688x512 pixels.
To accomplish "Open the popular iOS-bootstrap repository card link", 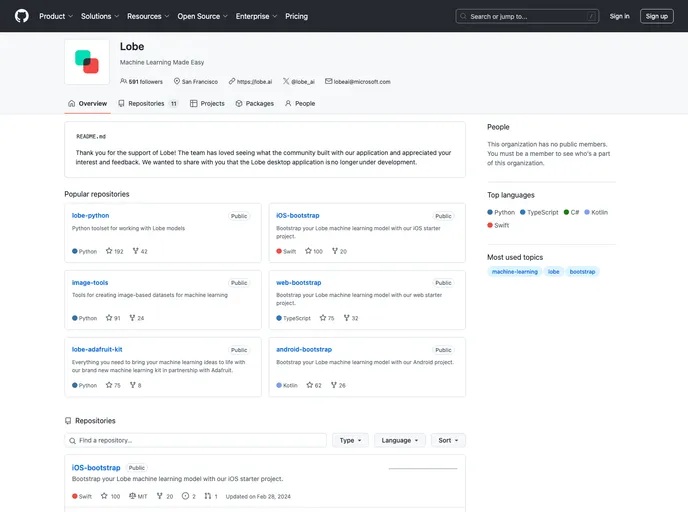I will [x=297, y=215].
